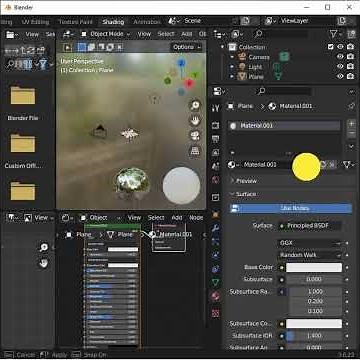The width and height of the screenshot is (360, 360).
Task: Open the World properties tab
Action: tap(216, 180)
